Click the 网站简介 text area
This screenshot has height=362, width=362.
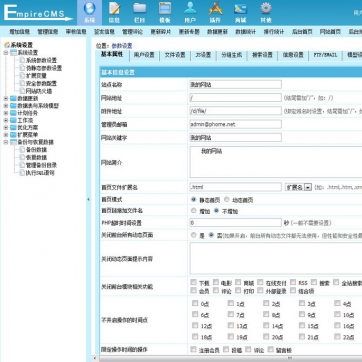pyautogui.click(x=276, y=162)
